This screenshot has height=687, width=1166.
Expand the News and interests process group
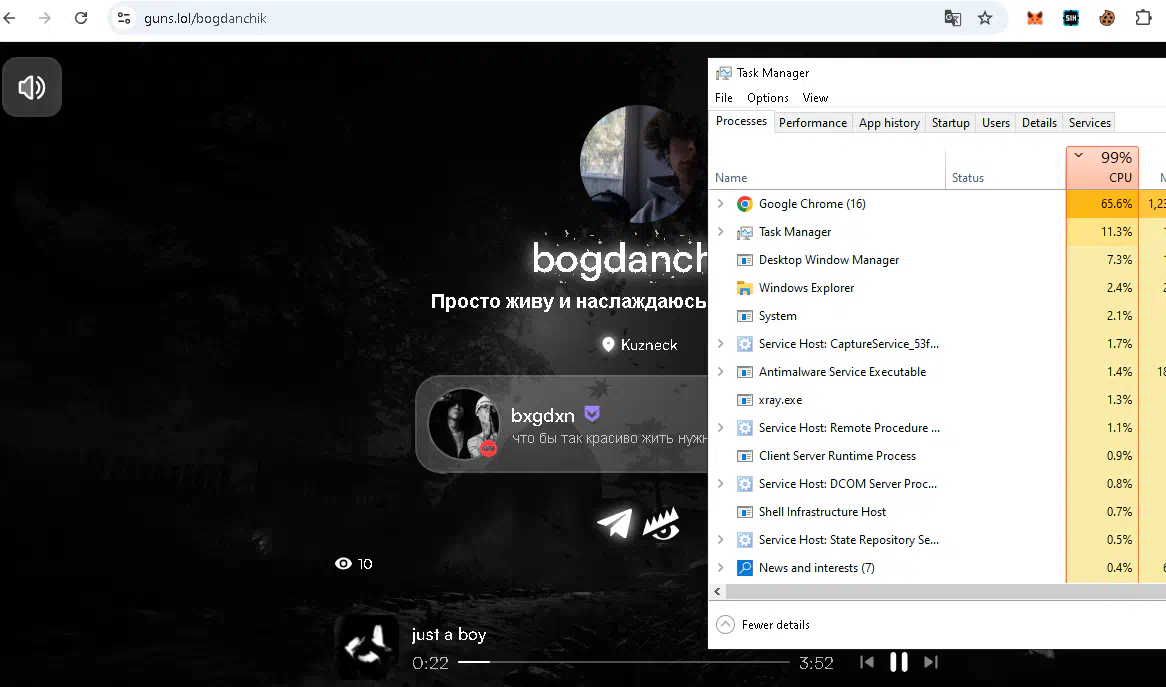click(x=720, y=568)
